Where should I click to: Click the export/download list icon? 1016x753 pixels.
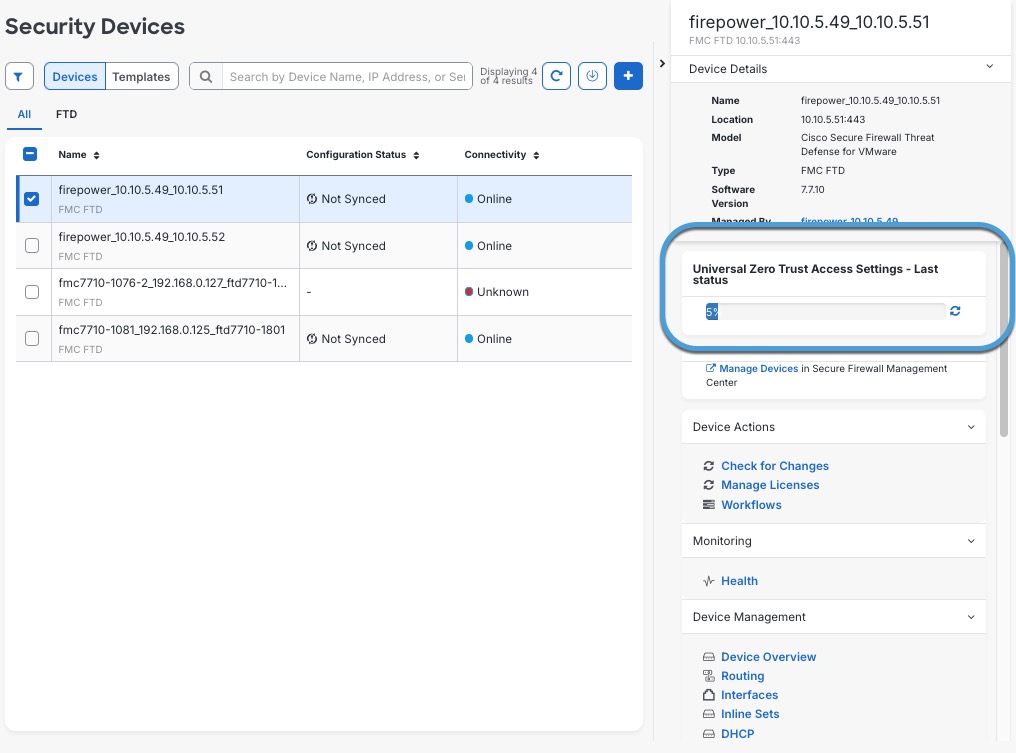592,76
